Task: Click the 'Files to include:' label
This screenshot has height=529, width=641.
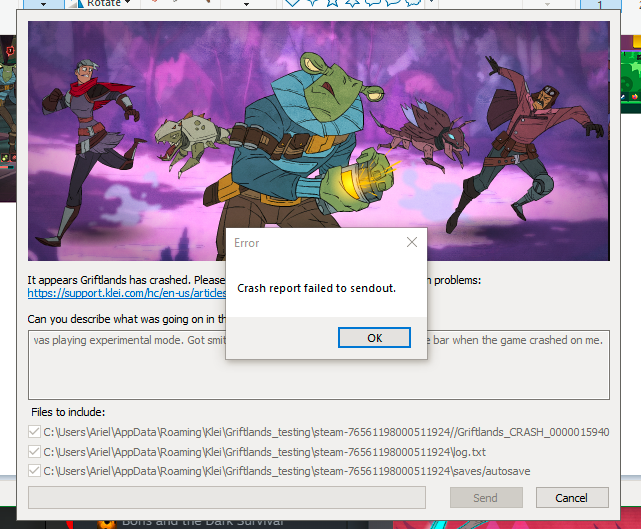Action: point(73,412)
